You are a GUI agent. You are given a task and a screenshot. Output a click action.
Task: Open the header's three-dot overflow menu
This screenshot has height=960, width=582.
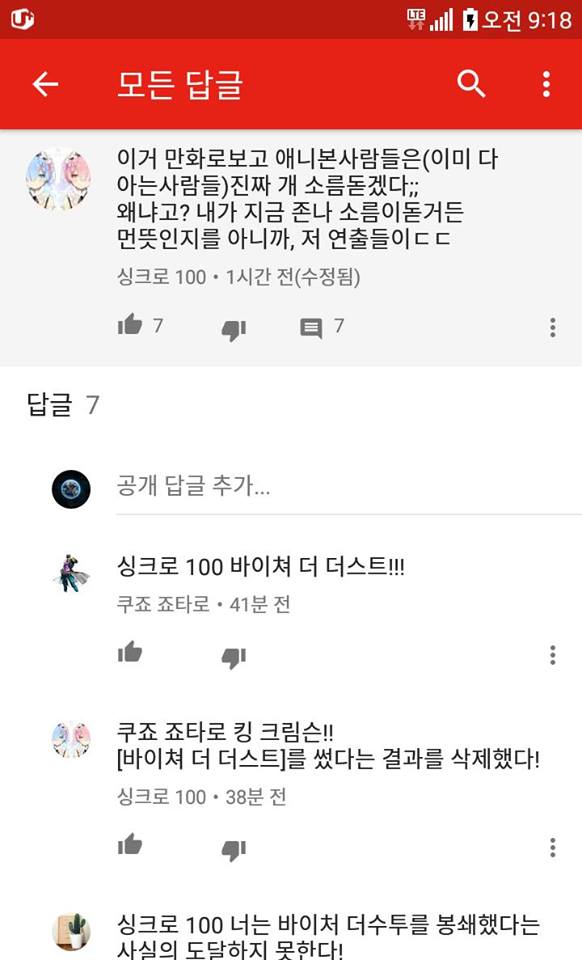pyautogui.click(x=547, y=84)
